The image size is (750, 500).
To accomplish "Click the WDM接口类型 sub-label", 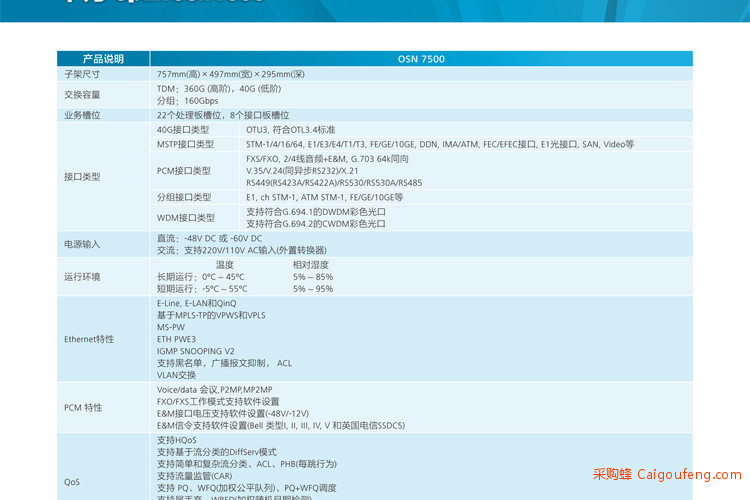I will [186, 218].
